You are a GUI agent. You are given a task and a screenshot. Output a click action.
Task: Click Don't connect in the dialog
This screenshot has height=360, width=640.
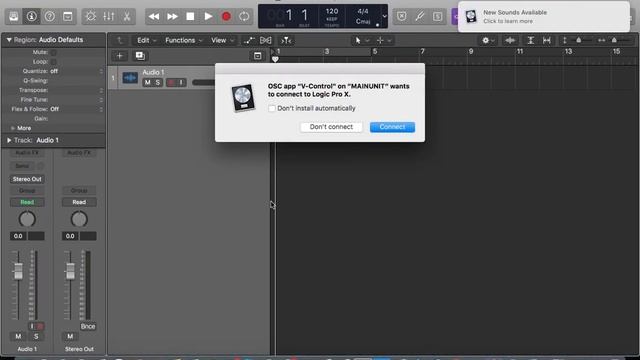pyautogui.click(x=331, y=127)
